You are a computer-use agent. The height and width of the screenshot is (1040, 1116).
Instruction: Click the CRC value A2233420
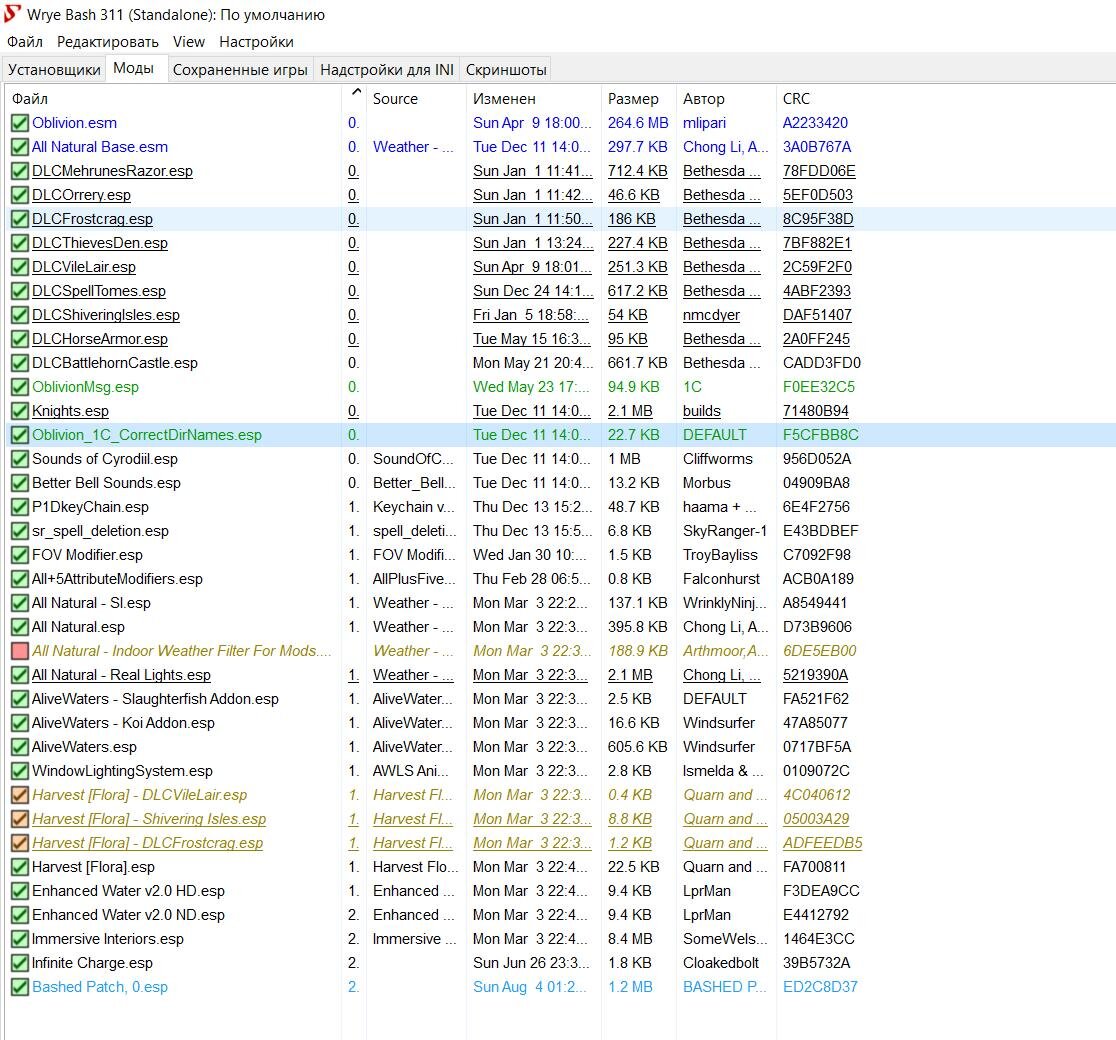815,123
